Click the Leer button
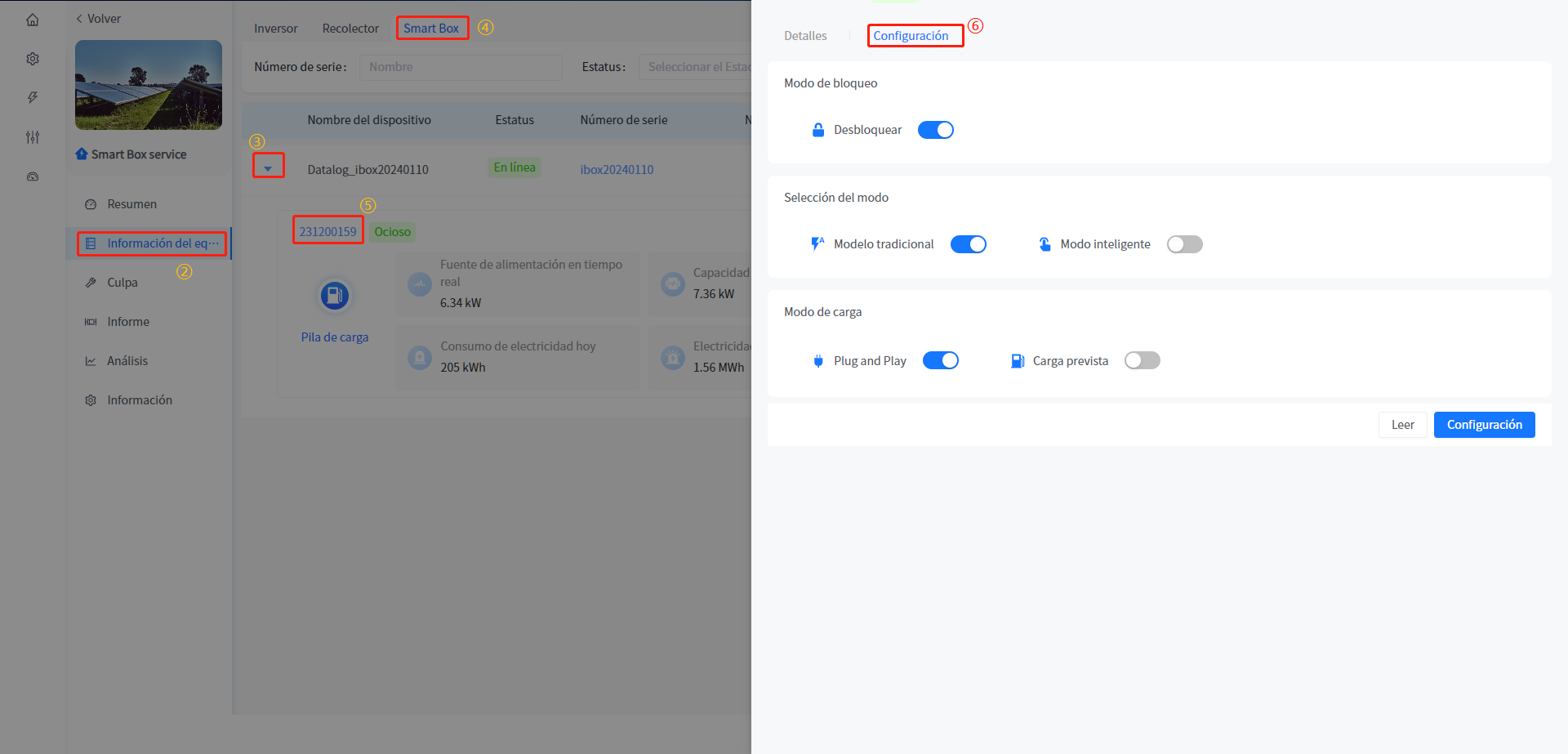This screenshot has height=754, width=1568. point(1402,425)
